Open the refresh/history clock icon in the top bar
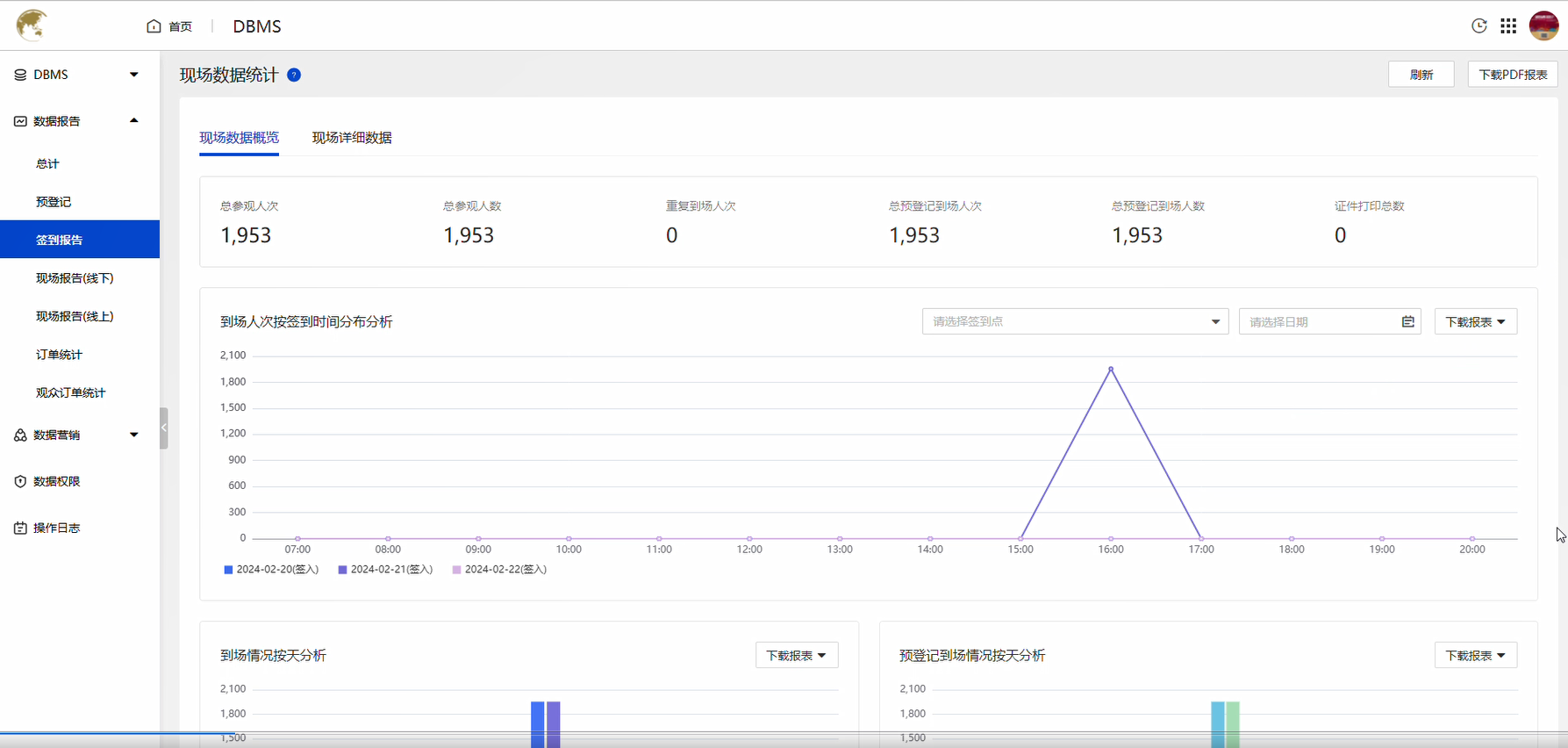Viewport: 1568px width, 748px height. click(x=1479, y=25)
